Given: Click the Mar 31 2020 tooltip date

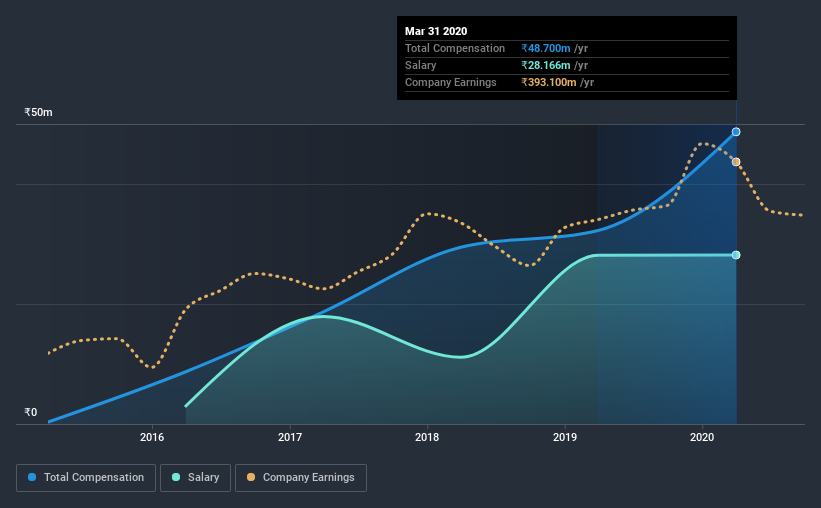Looking at the screenshot, I should 436,31.
